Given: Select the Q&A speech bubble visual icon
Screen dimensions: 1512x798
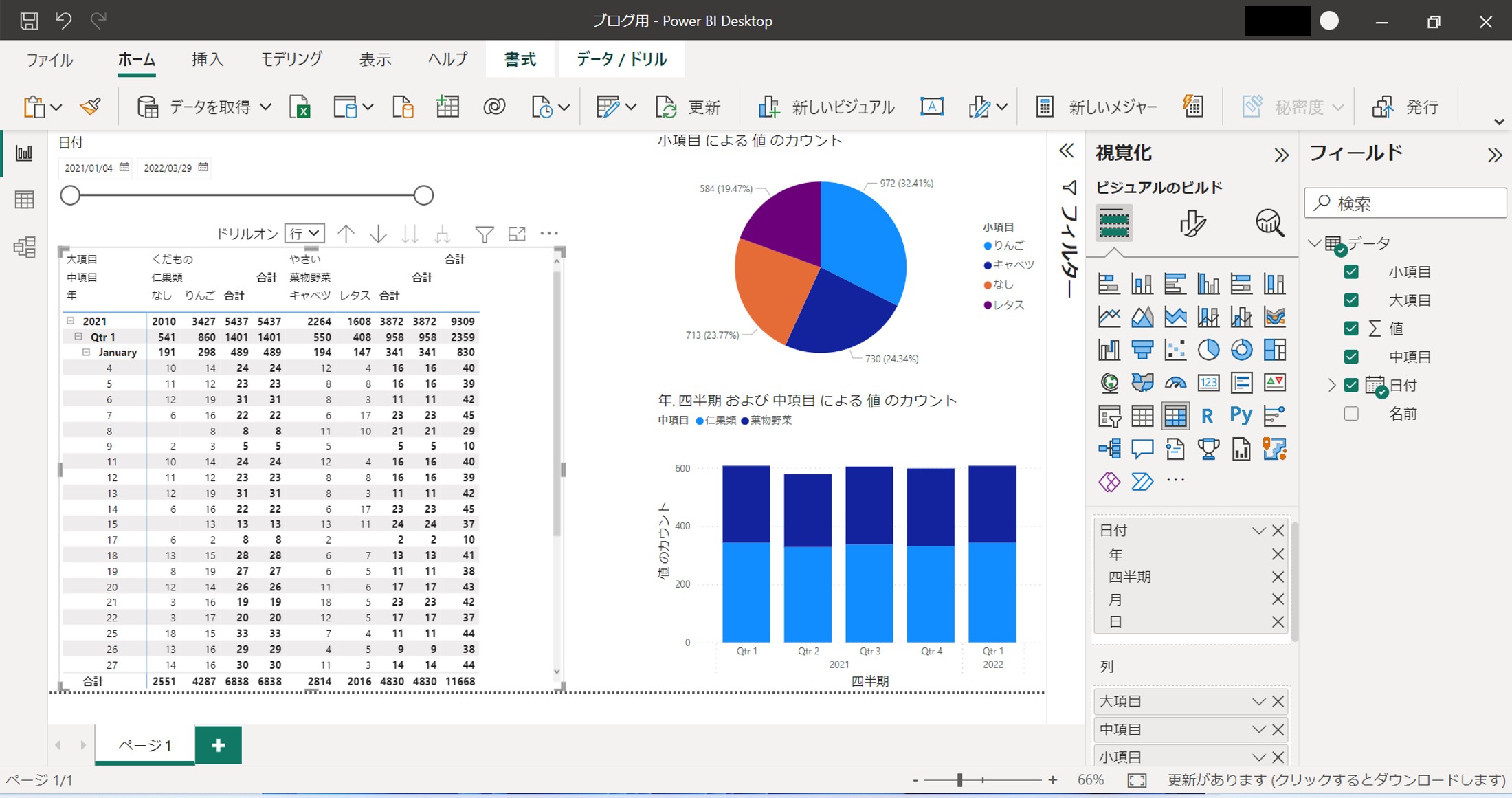Looking at the screenshot, I should (1142, 449).
